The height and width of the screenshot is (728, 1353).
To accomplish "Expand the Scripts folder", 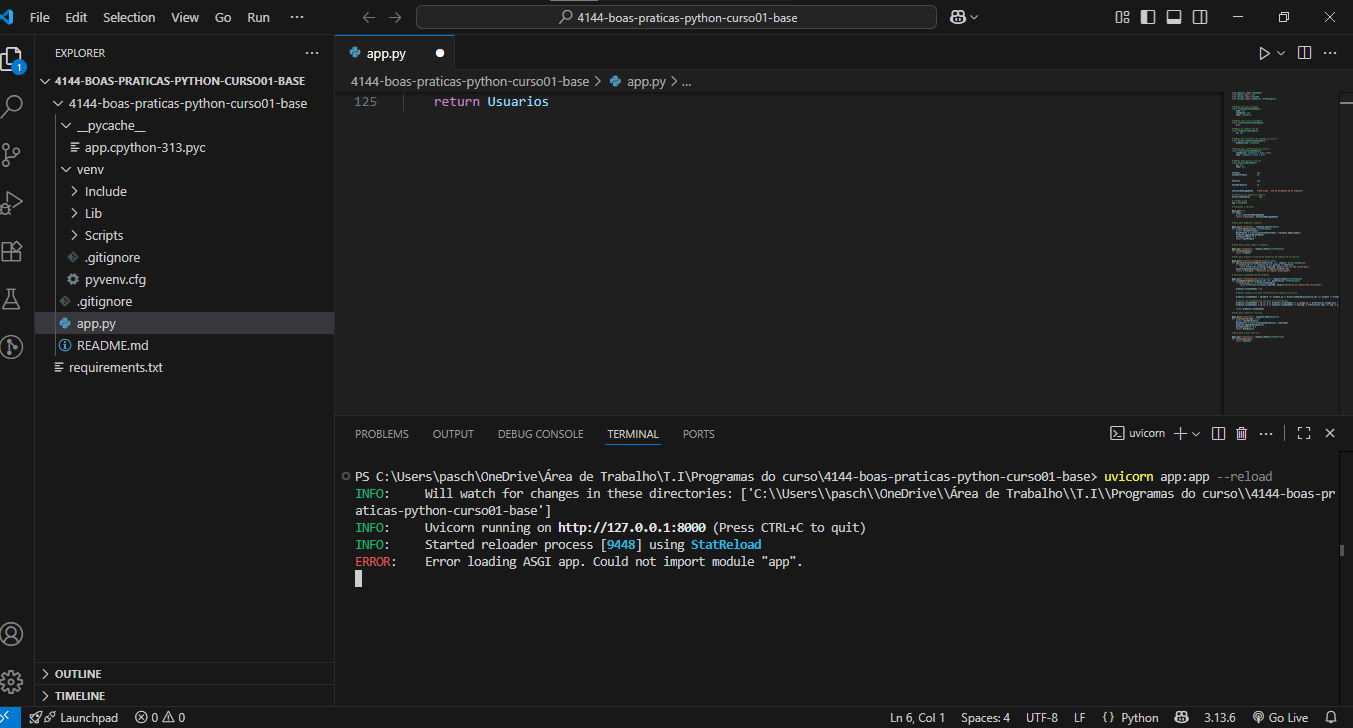I will pyautogui.click(x=75, y=235).
